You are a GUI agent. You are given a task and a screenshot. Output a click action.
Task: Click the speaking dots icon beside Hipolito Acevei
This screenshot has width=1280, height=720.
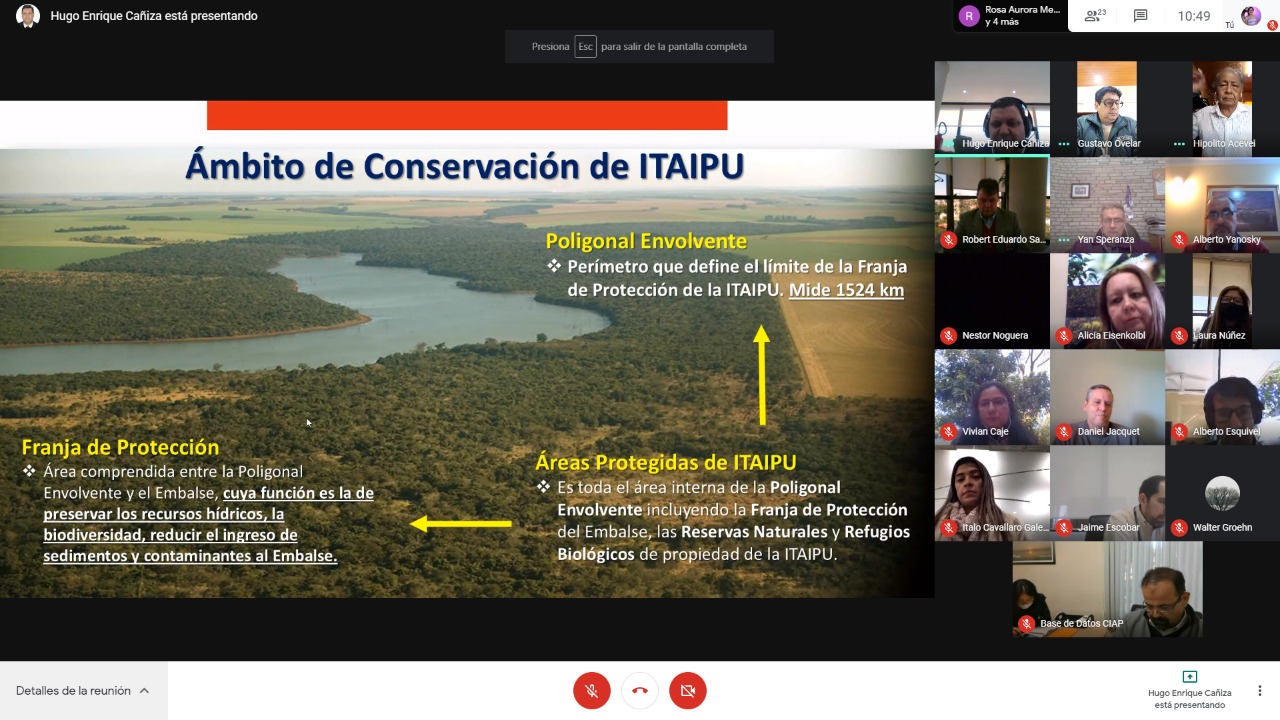click(1179, 144)
